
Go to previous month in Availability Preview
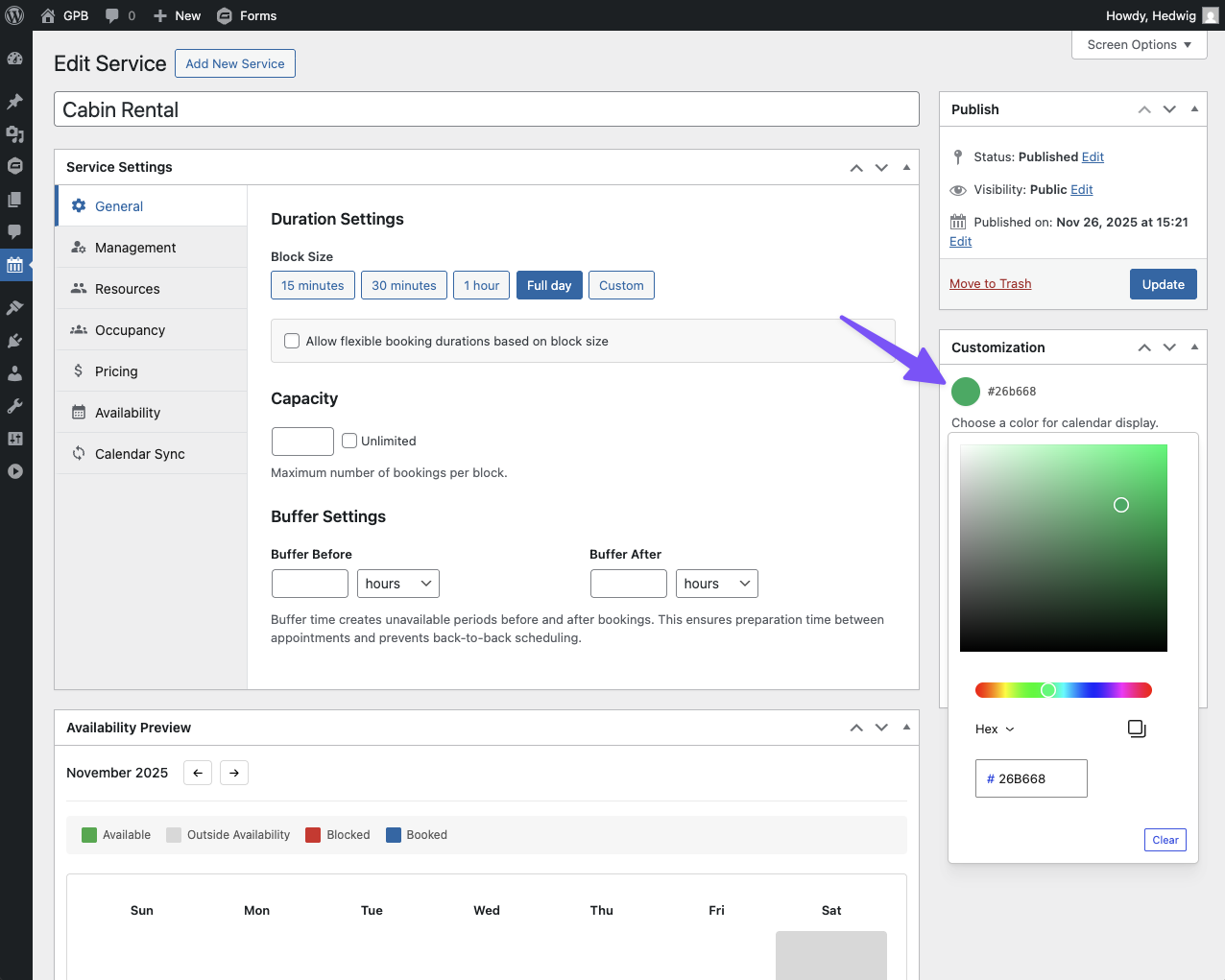pyautogui.click(x=198, y=773)
